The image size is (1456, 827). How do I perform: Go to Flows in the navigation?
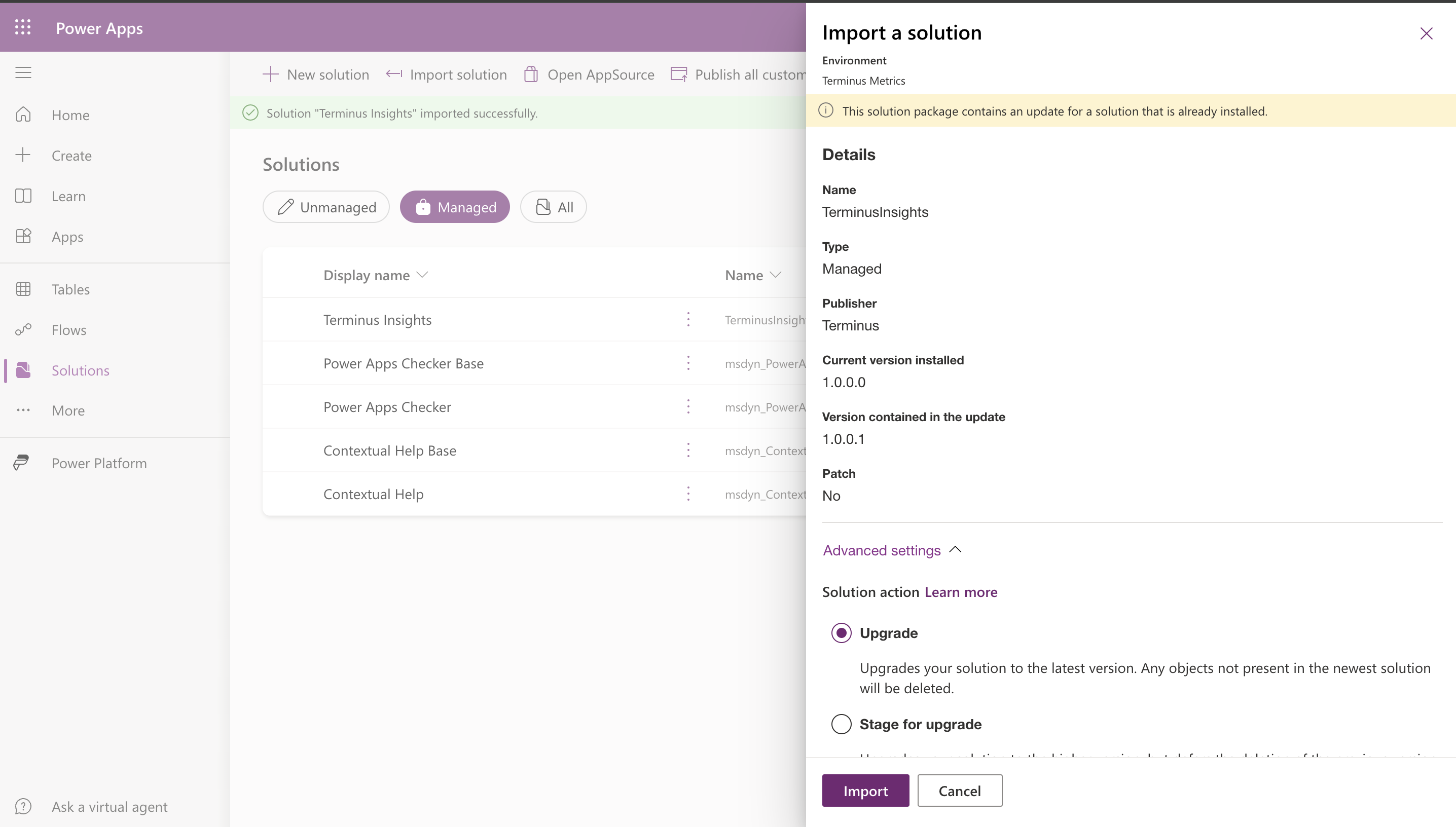click(x=69, y=329)
